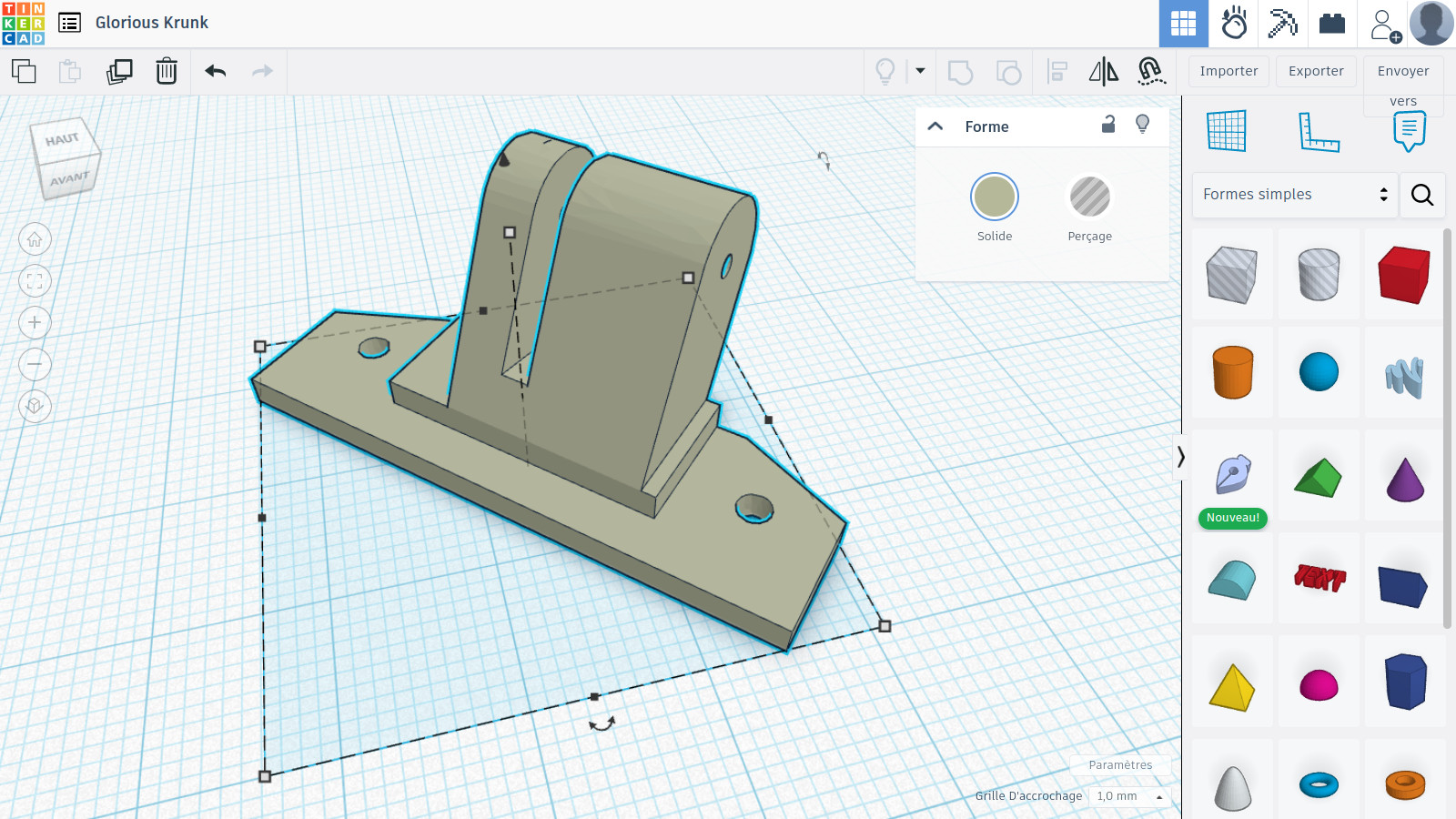Select the Ruler tool
Screen dimensions: 1456x819
(1319, 130)
